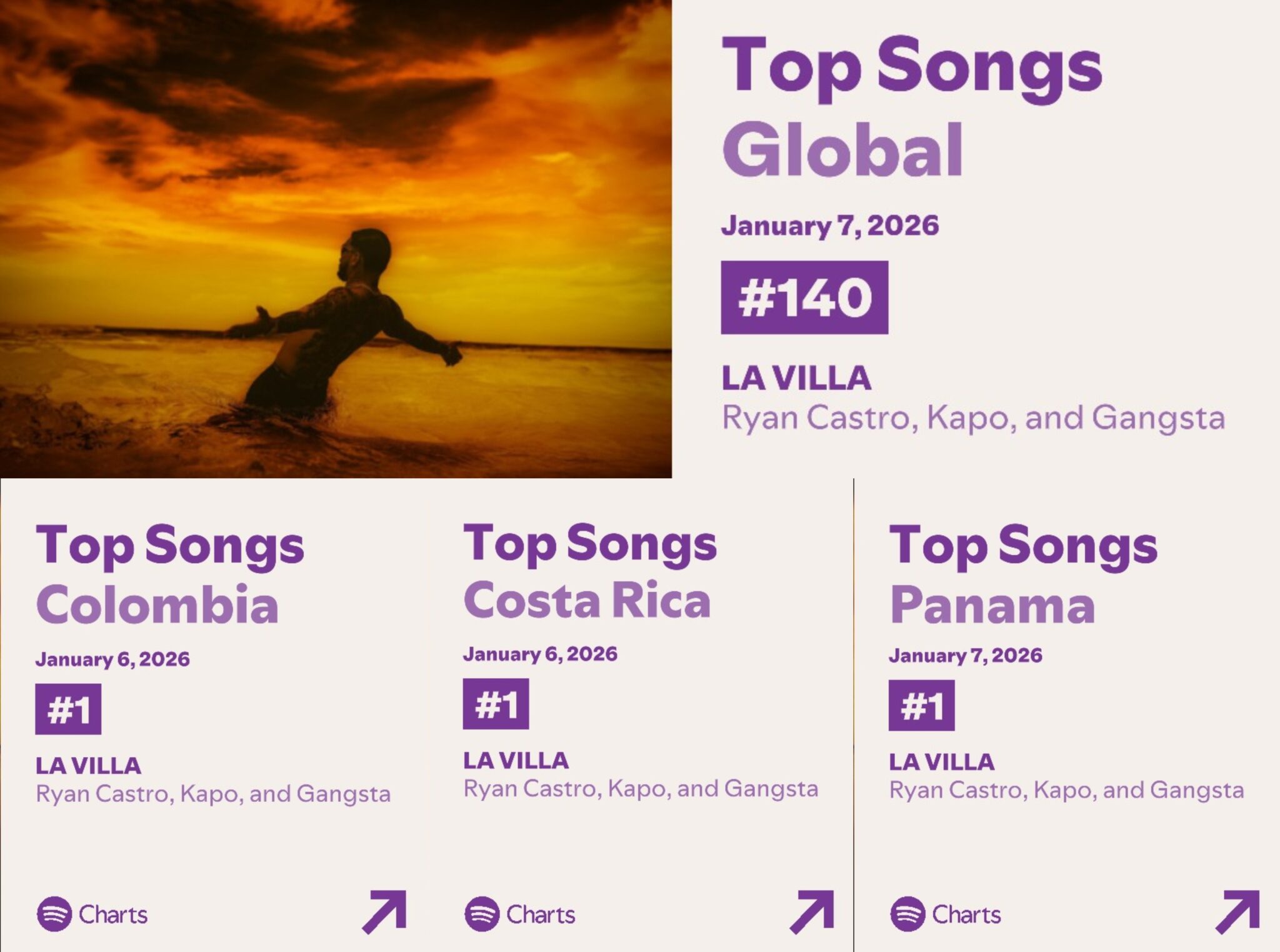Click the Charts label on Colombia card

point(113,914)
